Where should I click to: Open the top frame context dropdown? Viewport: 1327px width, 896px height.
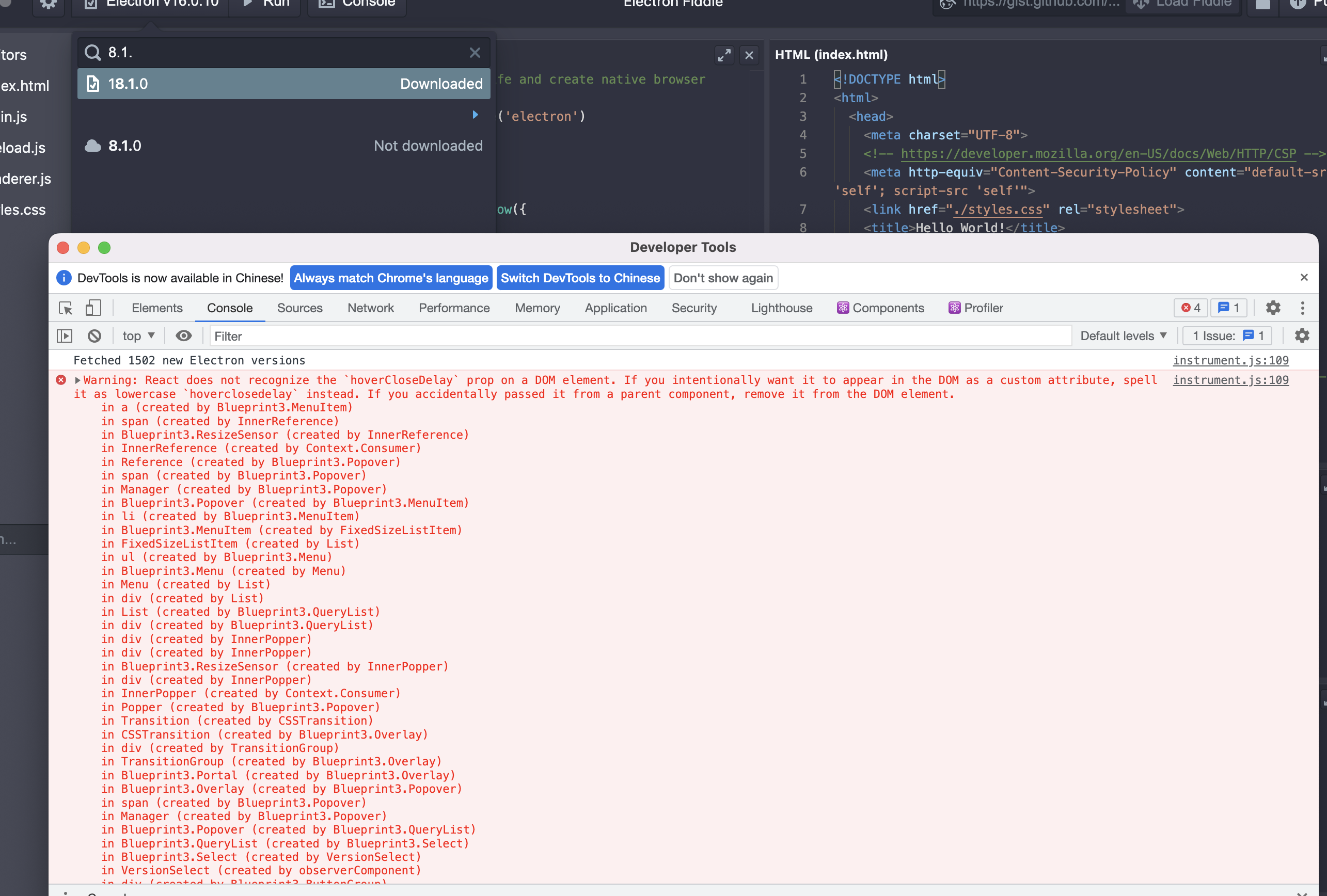click(137, 335)
